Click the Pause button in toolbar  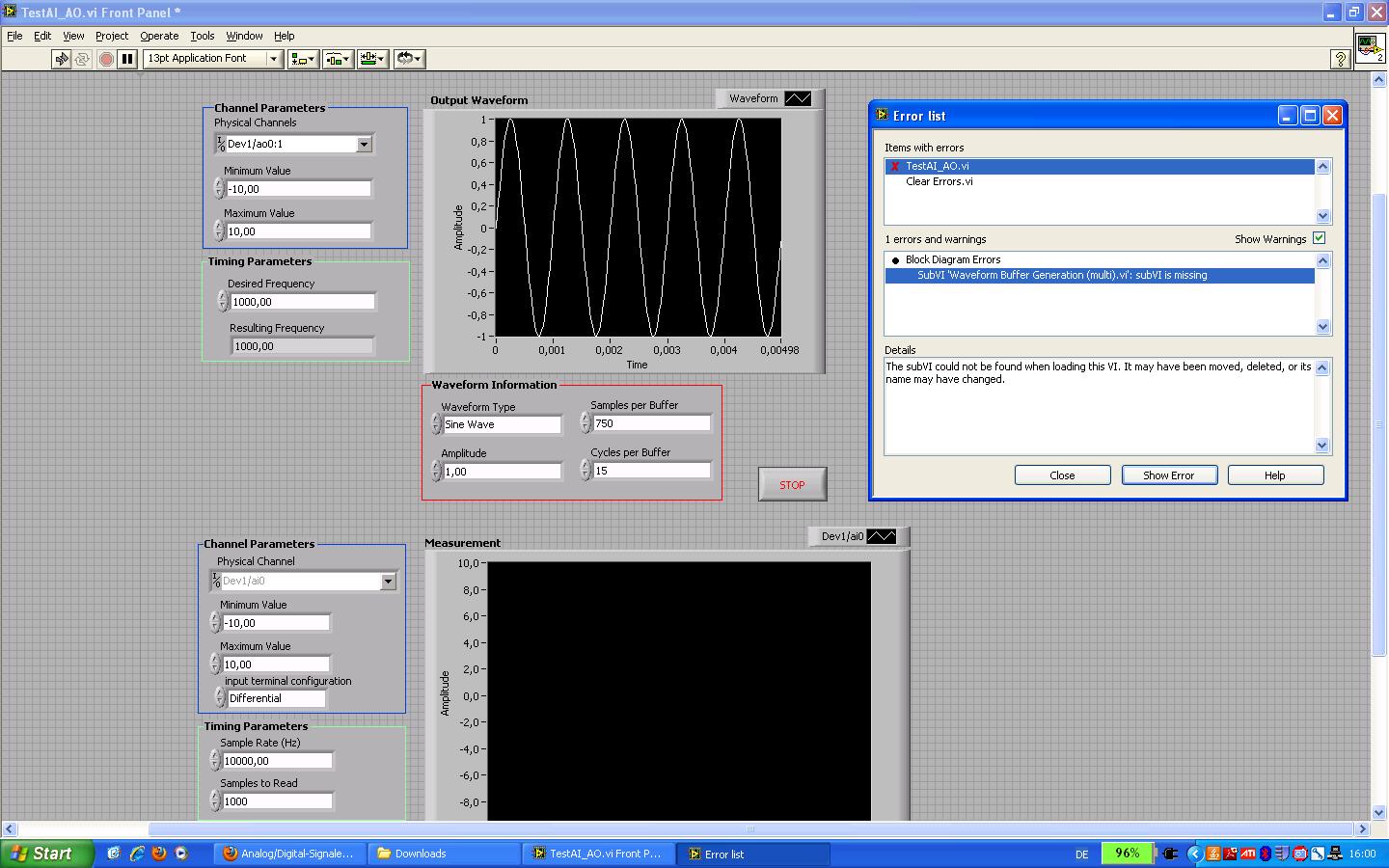[x=127, y=59]
